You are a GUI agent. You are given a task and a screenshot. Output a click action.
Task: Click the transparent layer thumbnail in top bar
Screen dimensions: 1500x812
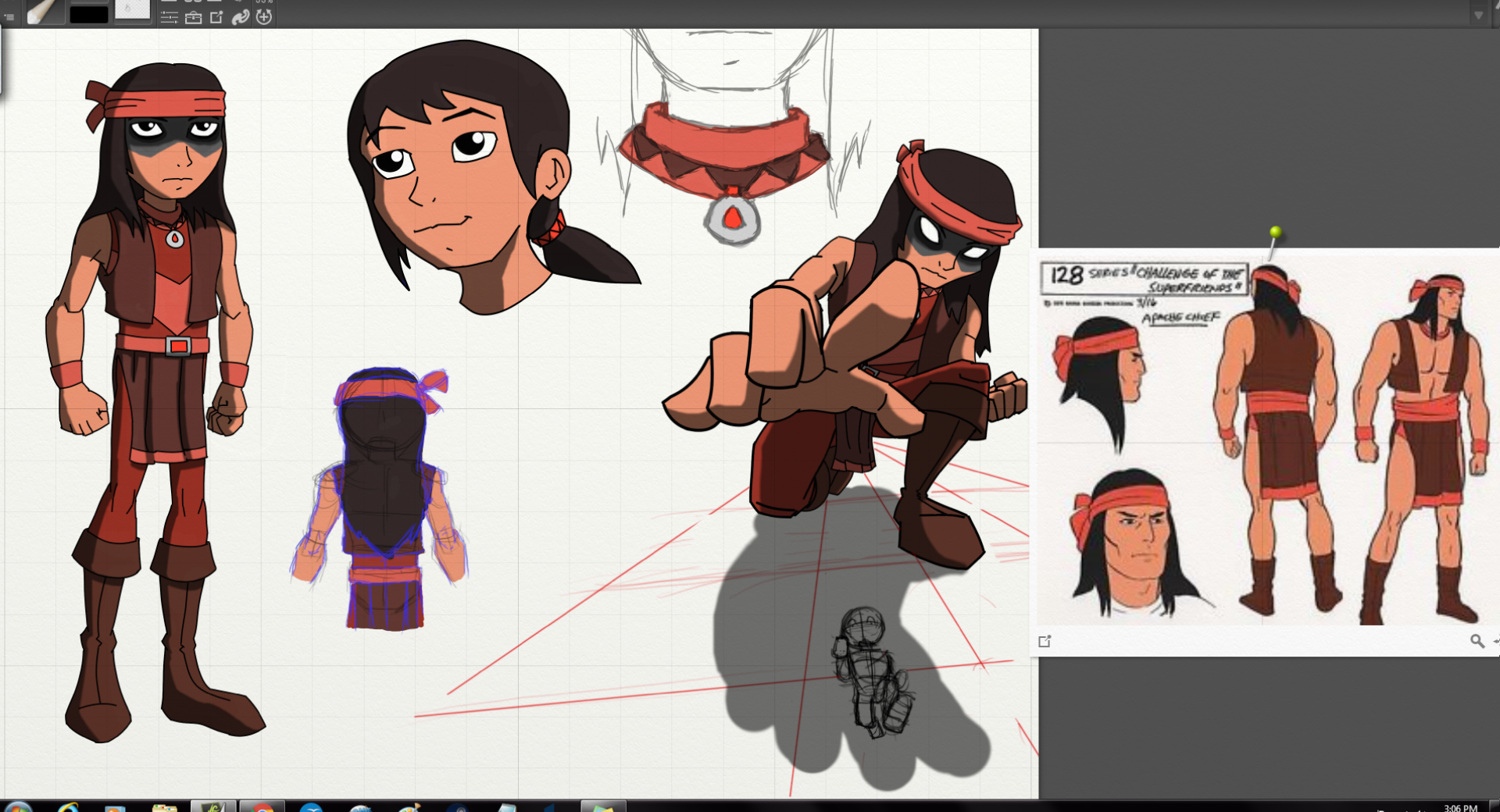click(132, 10)
